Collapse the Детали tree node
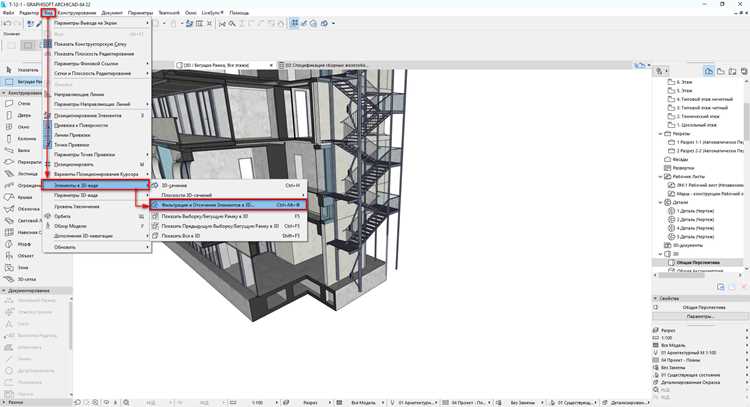750x407 pixels. tap(661, 202)
